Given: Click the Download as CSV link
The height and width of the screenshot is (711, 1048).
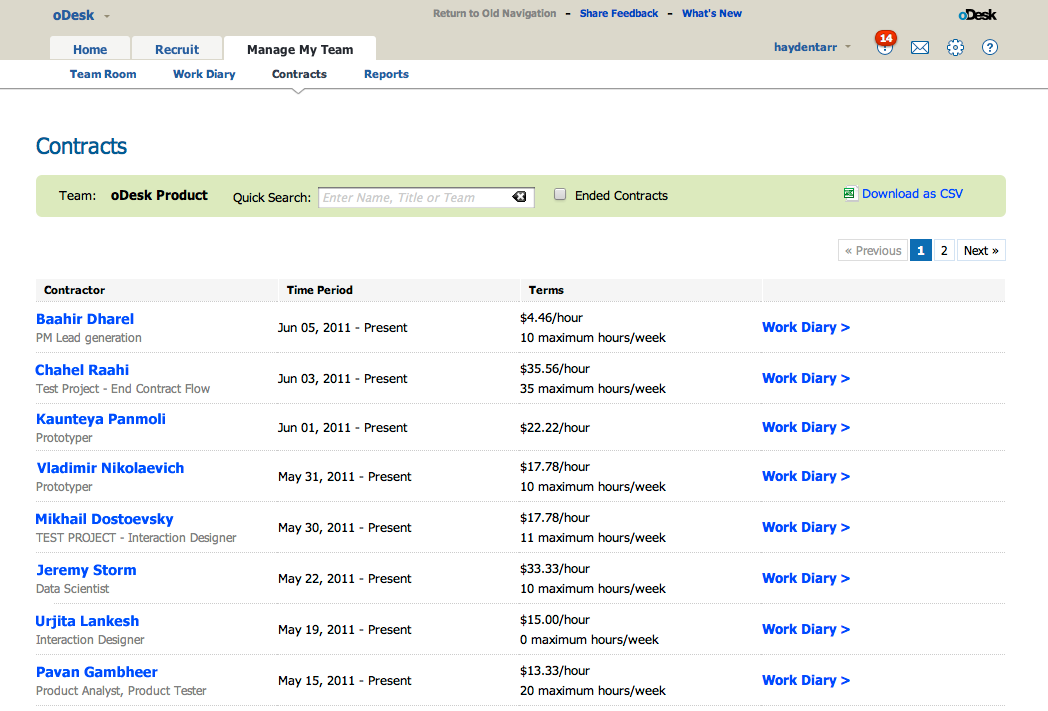Looking at the screenshot, I should point(912,194).
